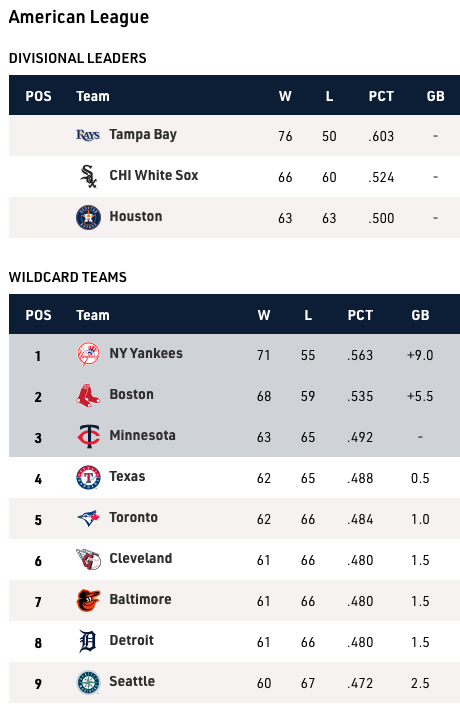Click the Boston Red Sox logo
Image resolution: width=460 pixels, height=704 pixels.
pos(88,396)
